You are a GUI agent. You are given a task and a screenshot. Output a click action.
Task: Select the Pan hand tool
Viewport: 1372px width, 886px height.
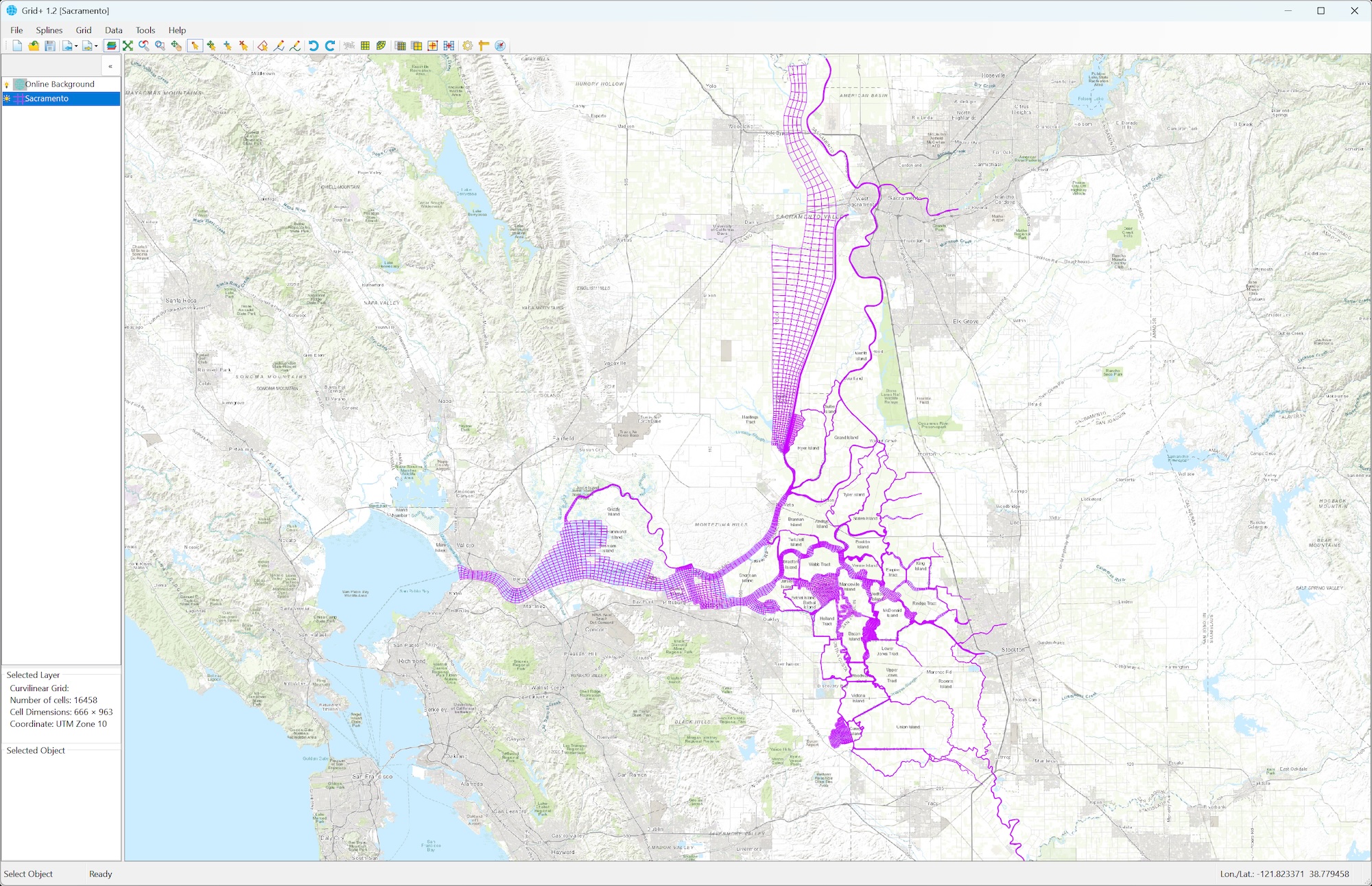click(176, 46)
